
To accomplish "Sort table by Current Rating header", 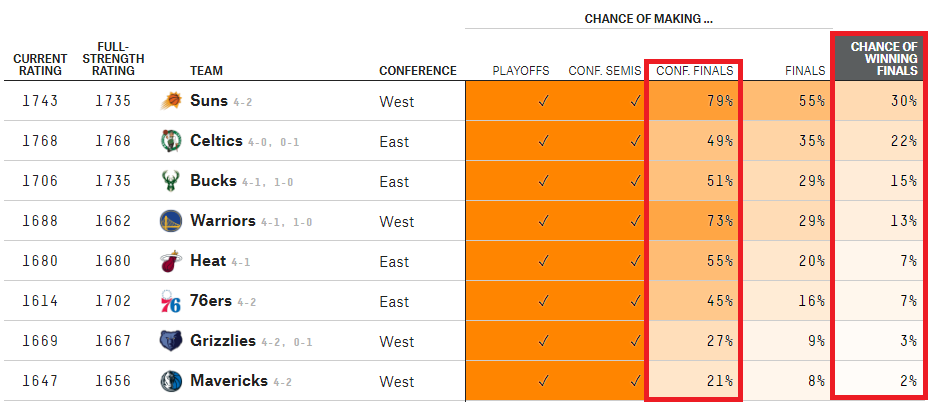I will click(40, 65).
